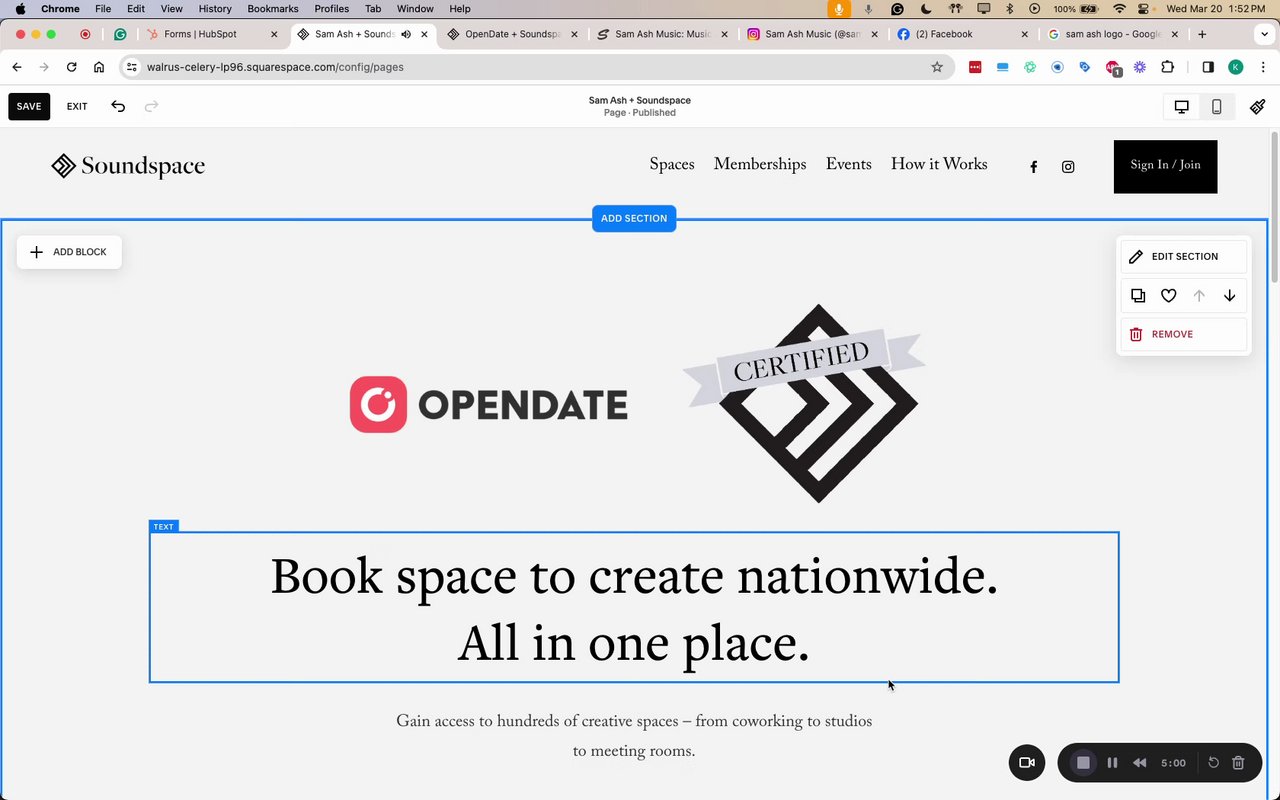Open the site styles paintbrush

click(1258, 107)
